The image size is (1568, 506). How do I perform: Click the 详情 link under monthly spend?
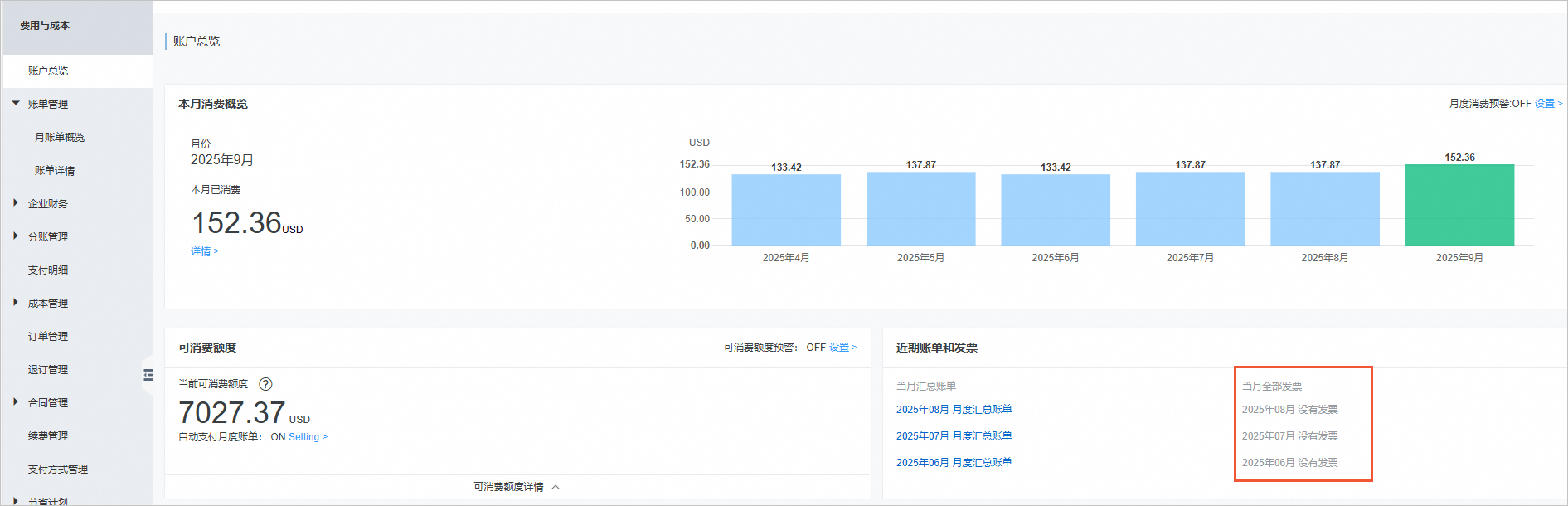pyautogui.click(x=204, y=251)
